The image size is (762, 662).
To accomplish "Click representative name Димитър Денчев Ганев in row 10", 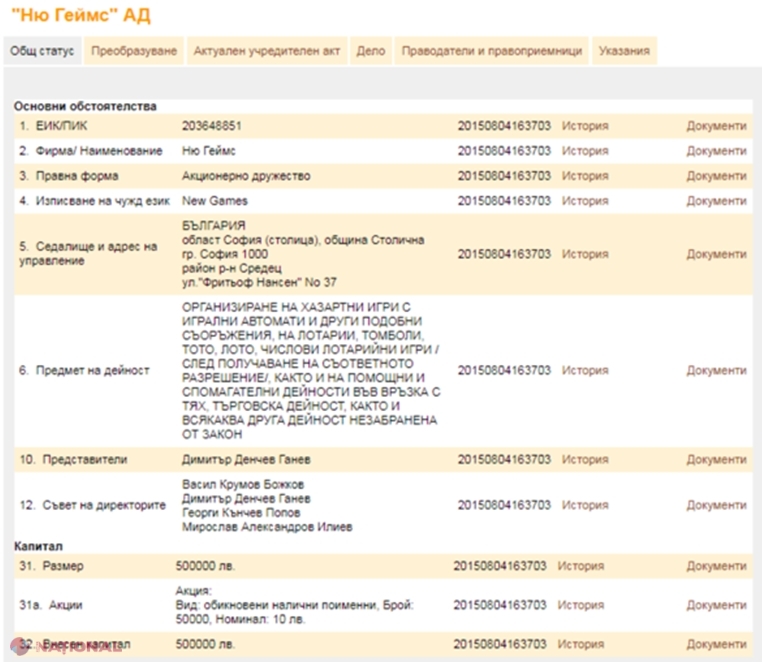I will 246,459.
